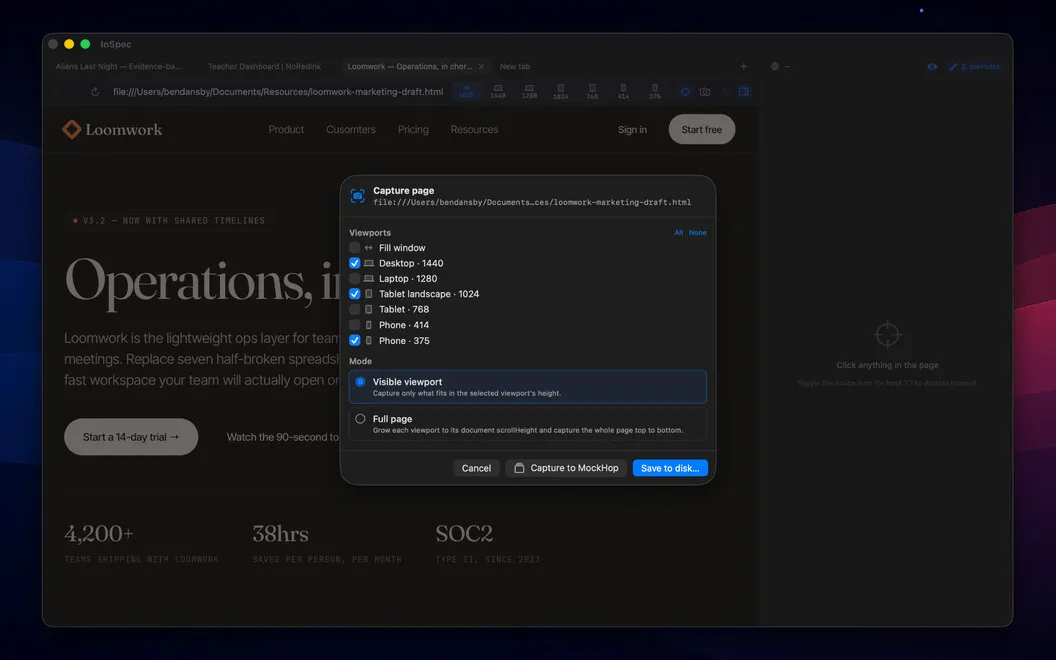Cancel the Capture page dialog

point(476,468)
